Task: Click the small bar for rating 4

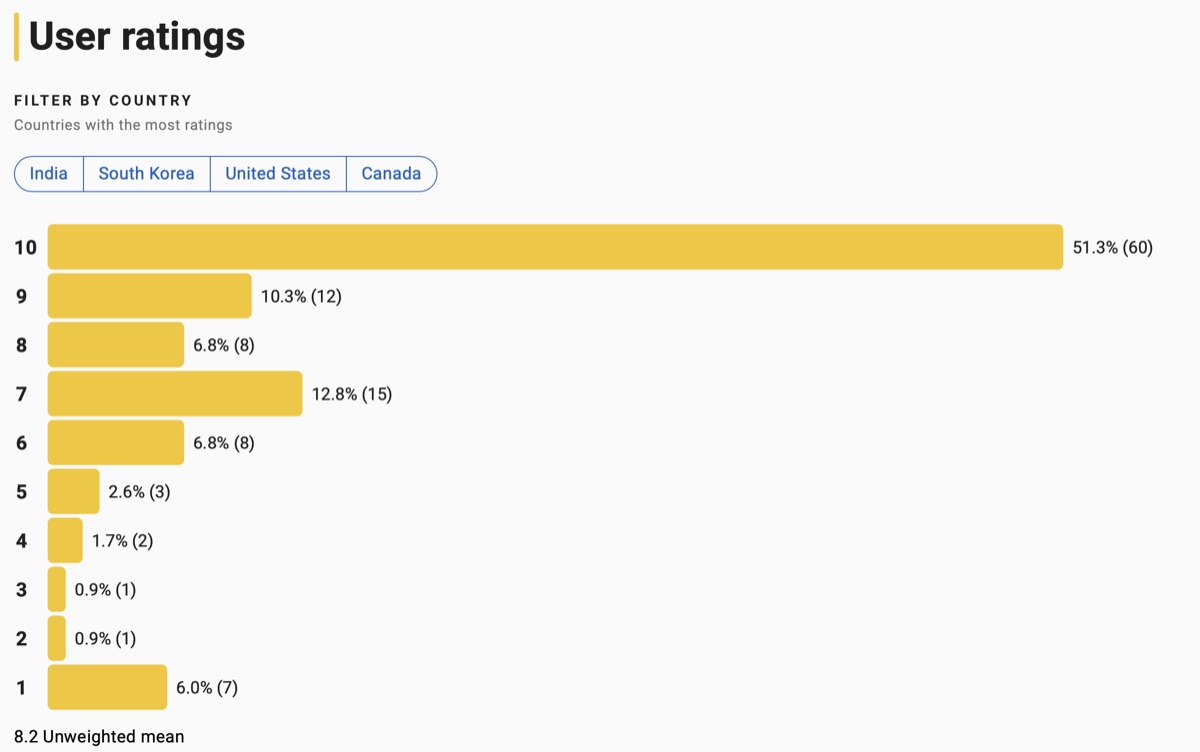Action: click(x=65, y=541)
